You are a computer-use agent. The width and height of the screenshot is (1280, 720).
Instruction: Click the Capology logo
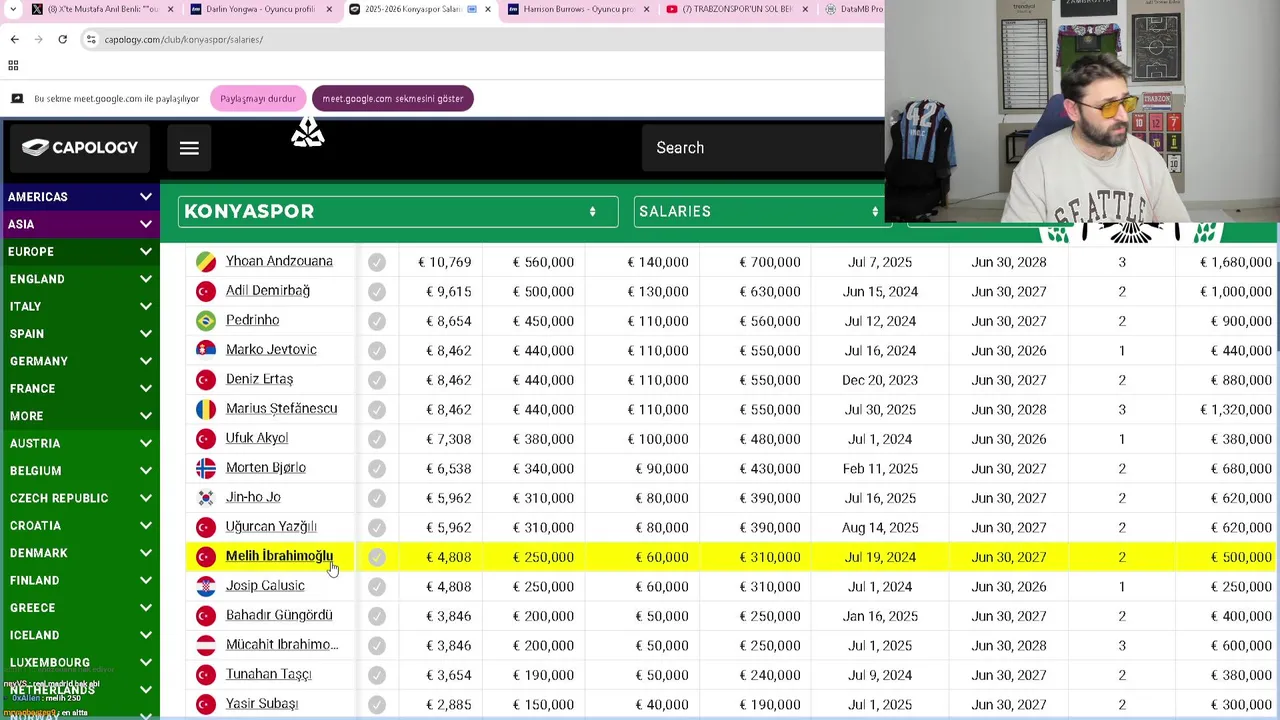[80, 148]
